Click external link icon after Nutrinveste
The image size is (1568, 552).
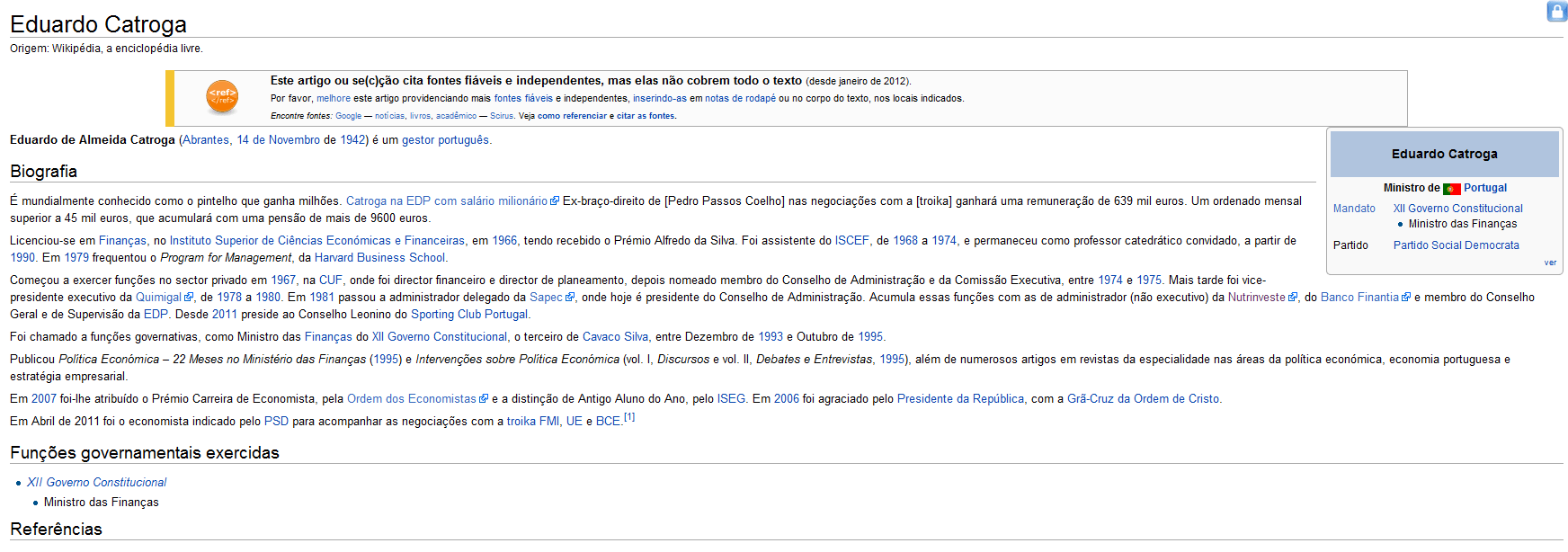1293,298
